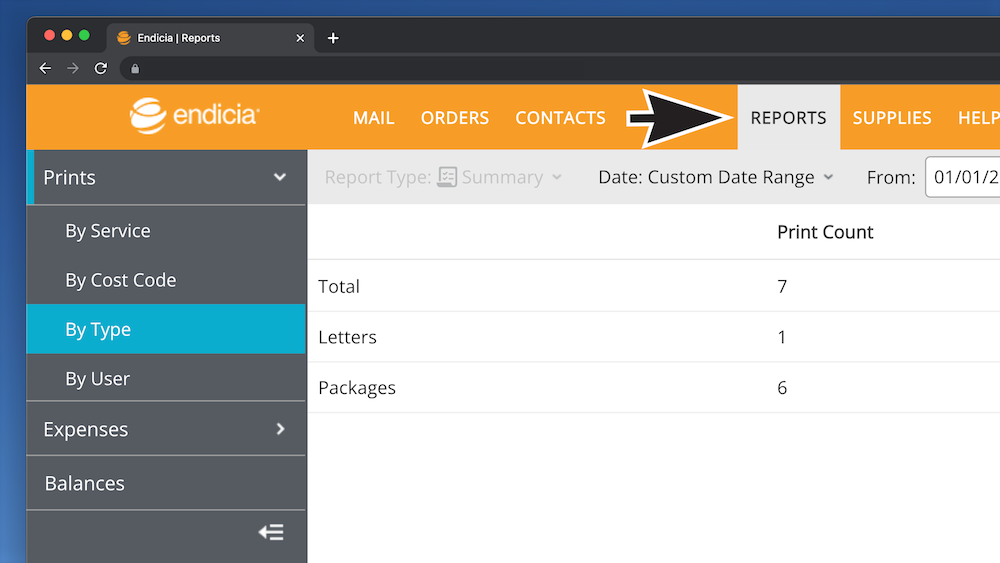Click the Print Count column header
The height and width of the screenshot is (563, 1000).
click(825, 232)
